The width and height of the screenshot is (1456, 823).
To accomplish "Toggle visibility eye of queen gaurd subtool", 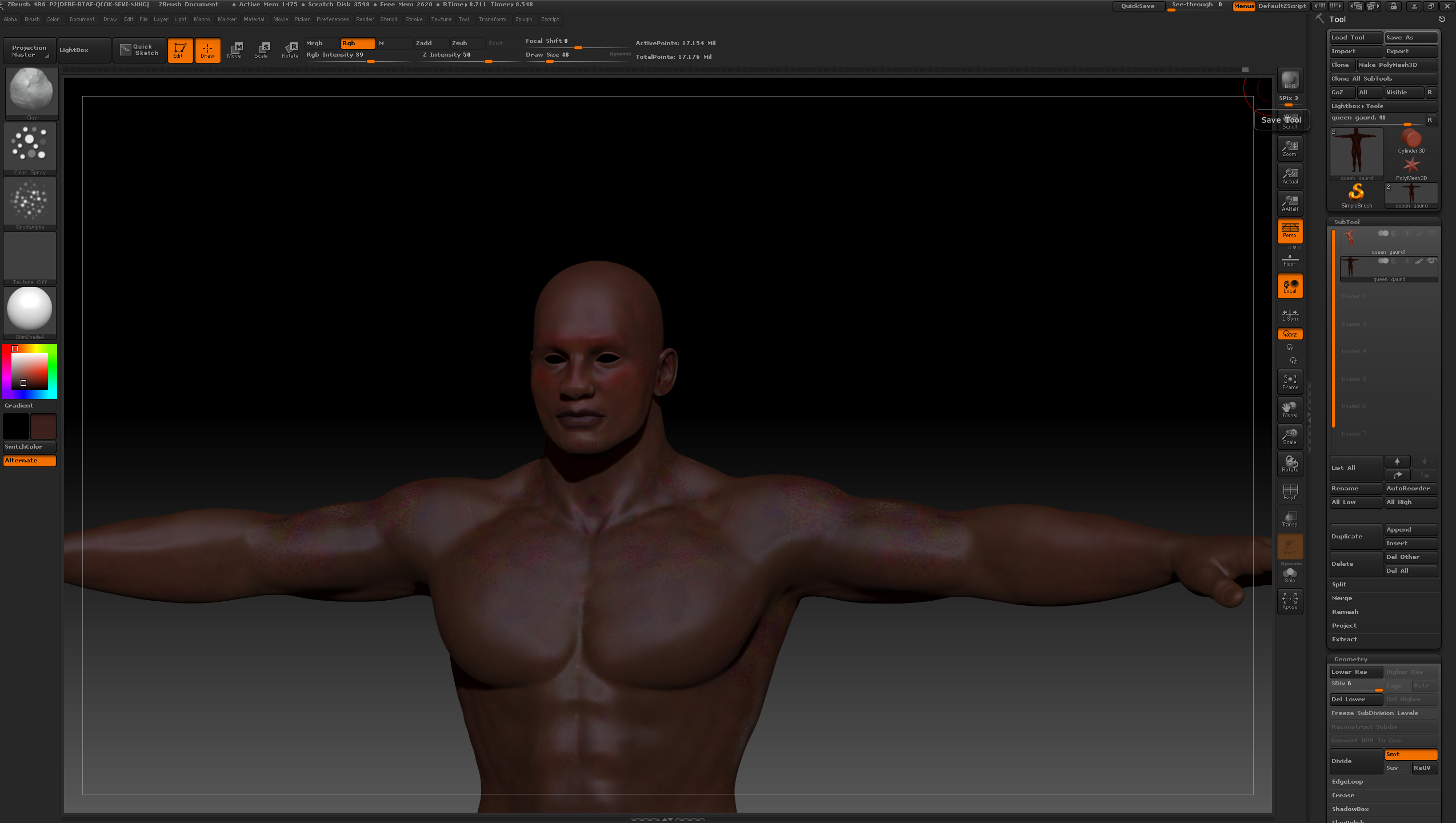I will pos(1431,261).
